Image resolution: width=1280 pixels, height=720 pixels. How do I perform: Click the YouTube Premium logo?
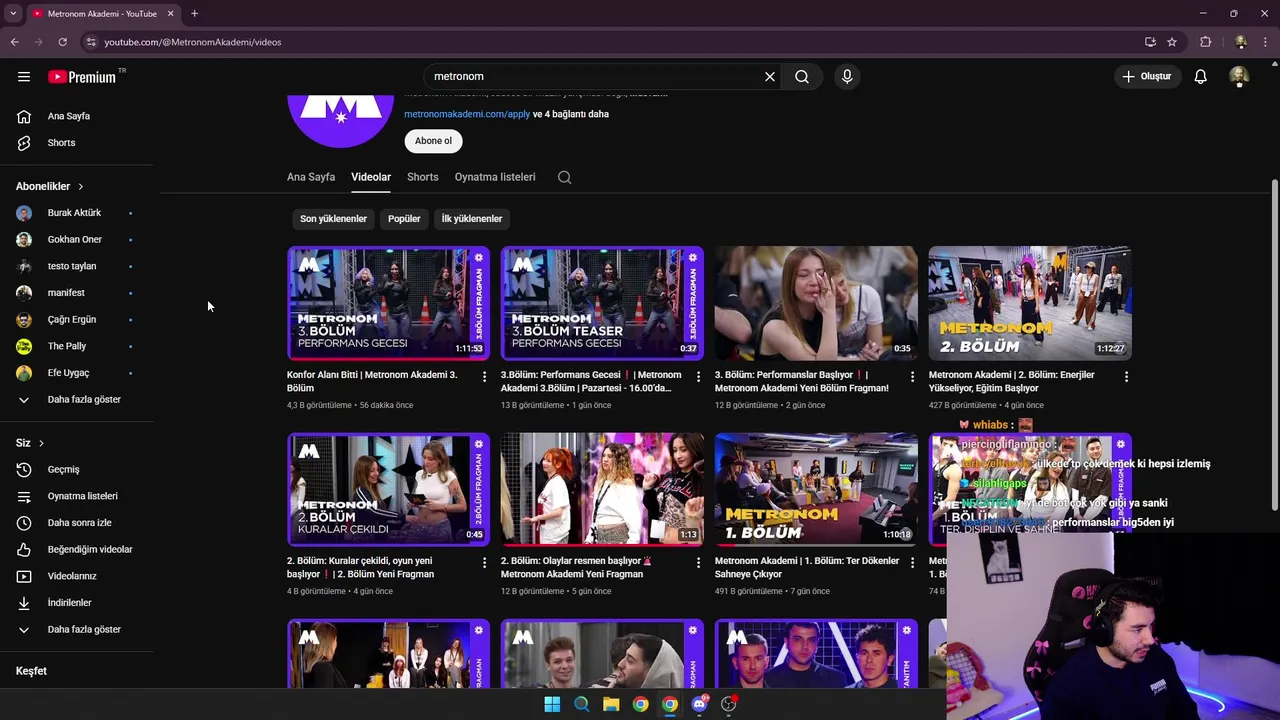82,77
